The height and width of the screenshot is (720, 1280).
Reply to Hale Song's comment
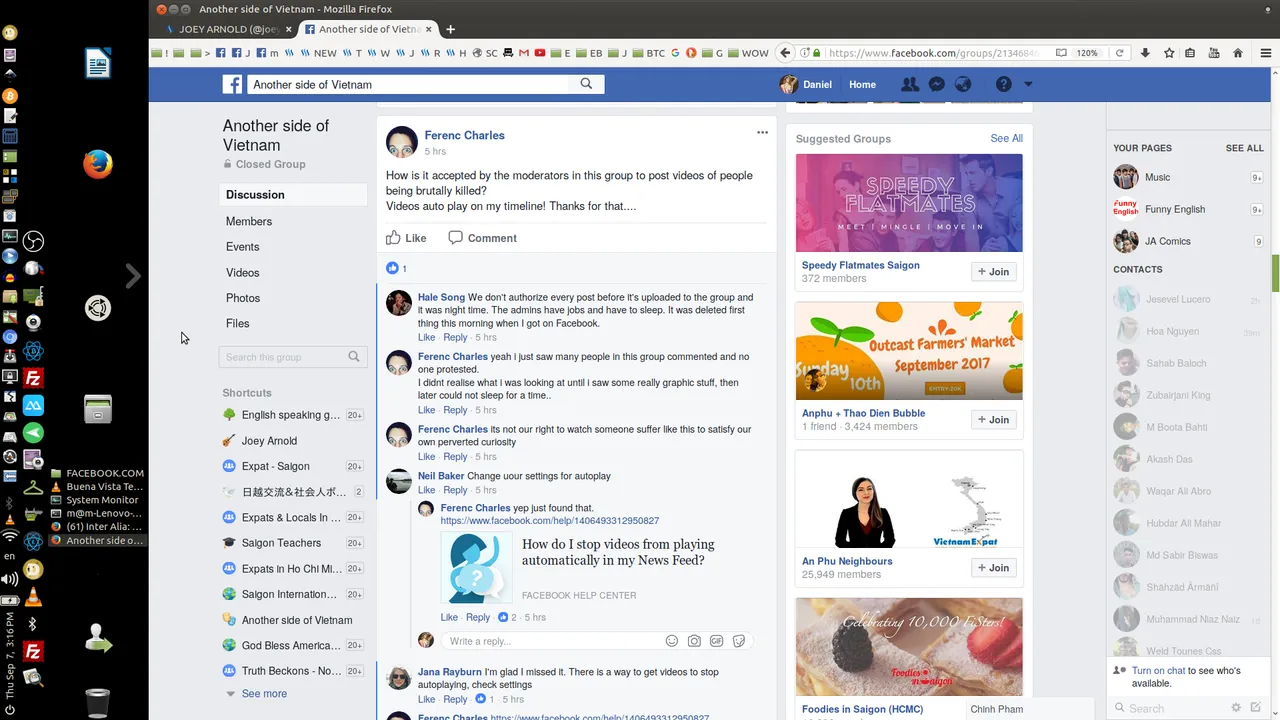coord(455,338)
